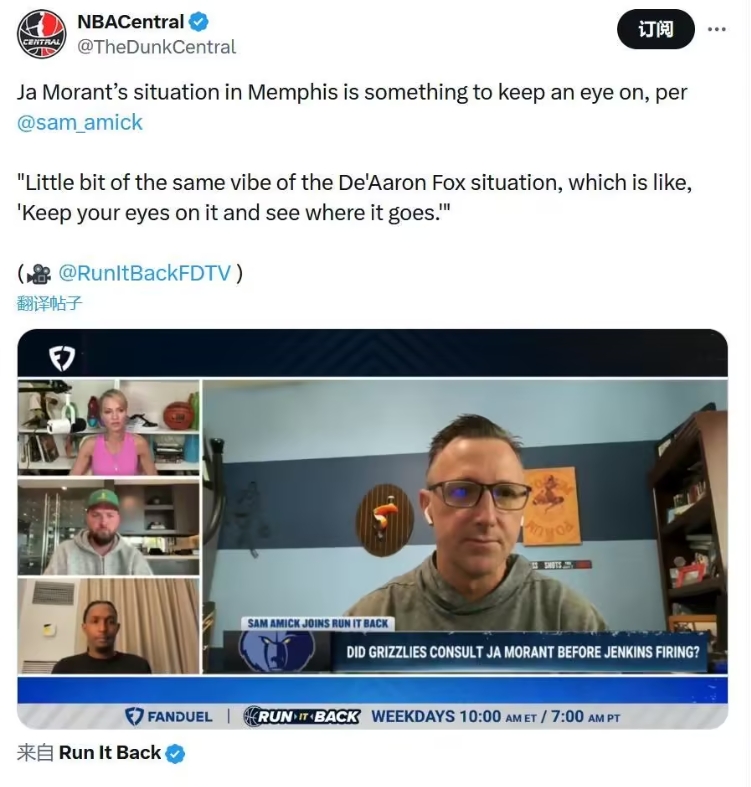Click the blue verified badge beside NBACentral
The image size is (751, 787).
click(199, 22)
